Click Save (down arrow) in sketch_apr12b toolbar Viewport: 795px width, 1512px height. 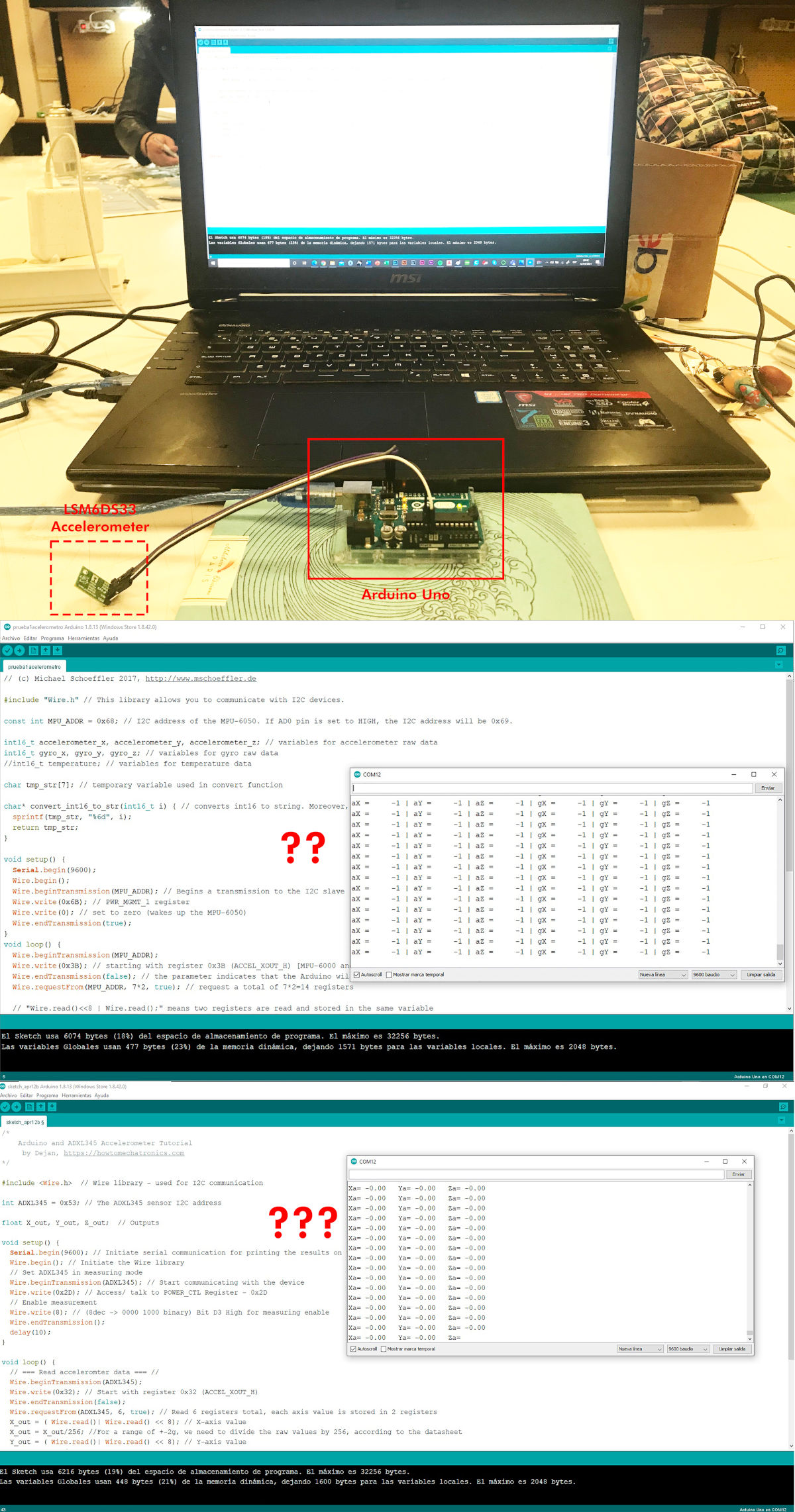(52, 1107)
